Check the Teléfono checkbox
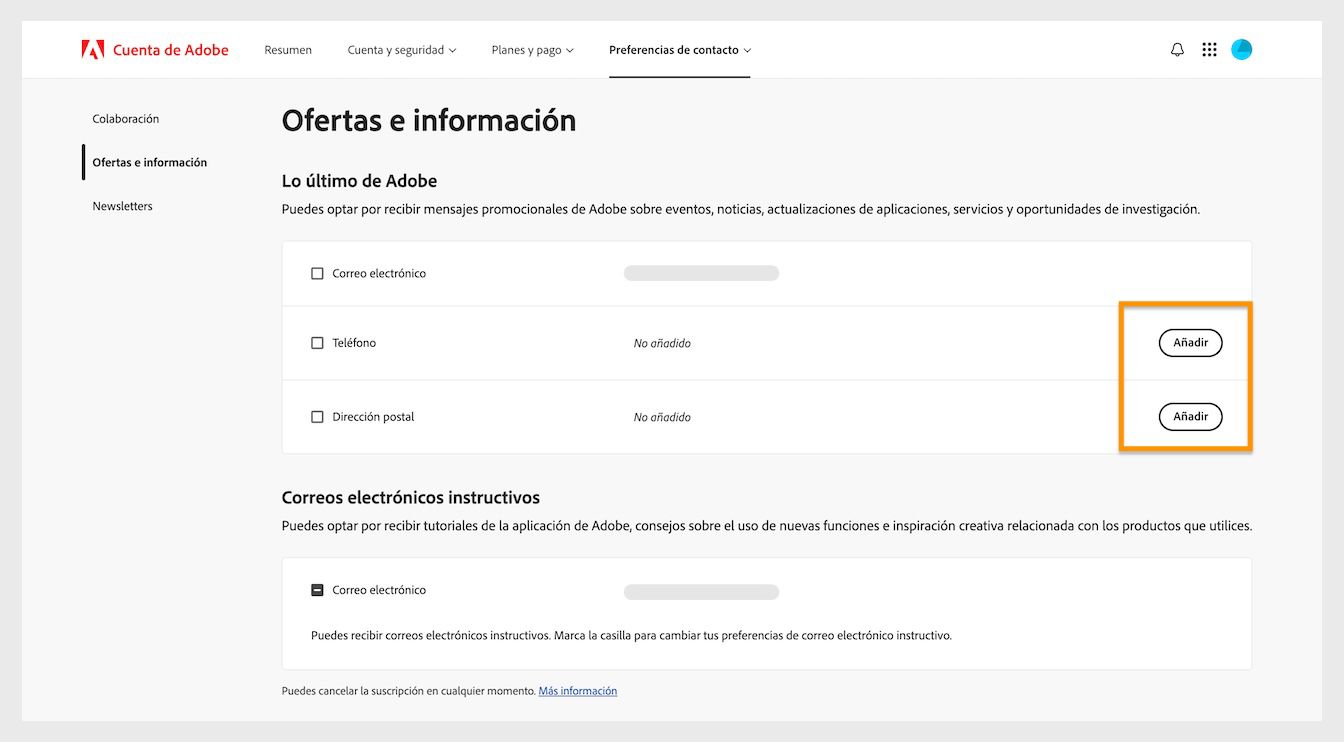 coord(317,343)
